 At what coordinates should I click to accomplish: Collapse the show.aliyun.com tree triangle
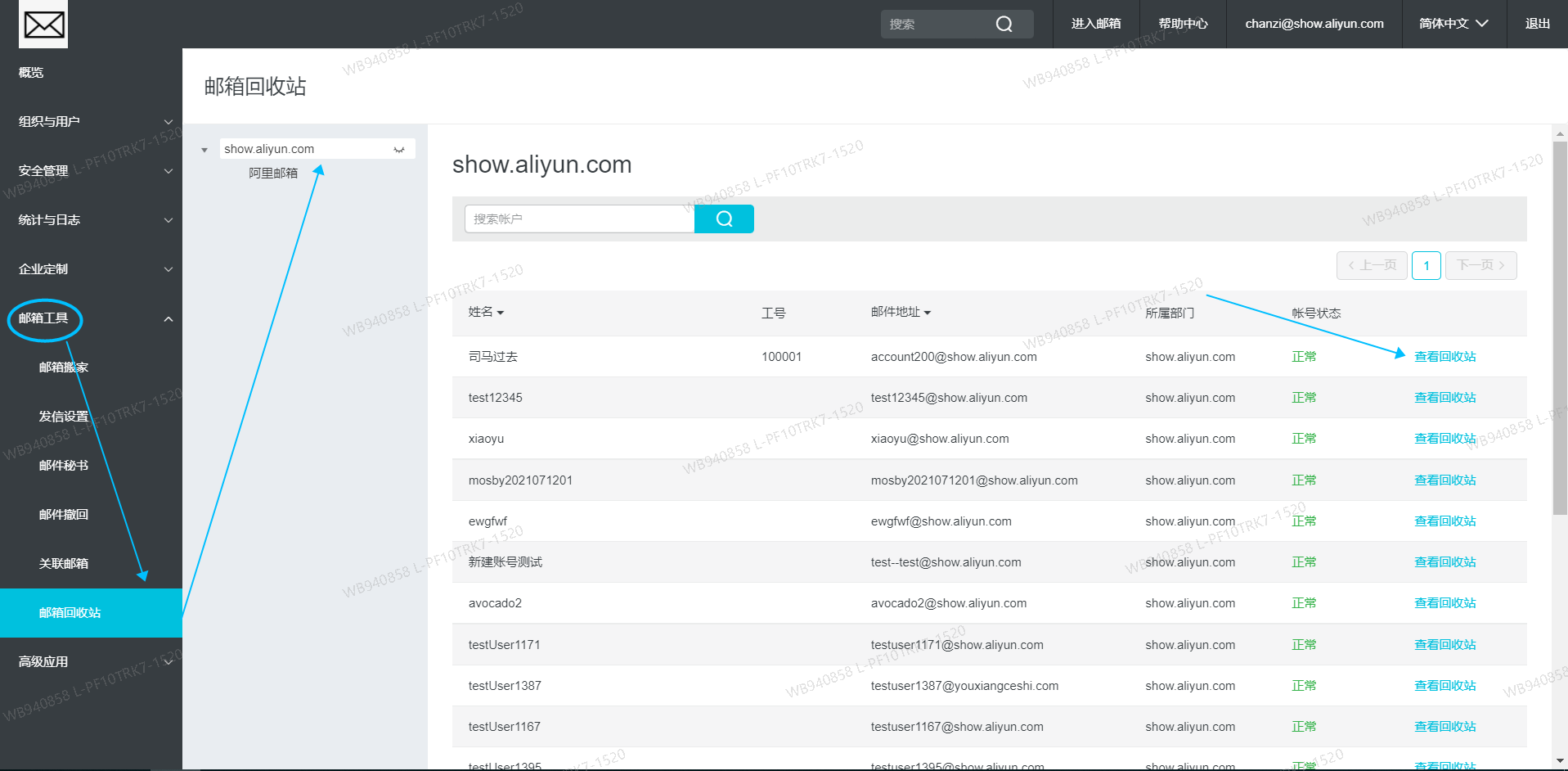pyautogui.click(x=204, y=150)
